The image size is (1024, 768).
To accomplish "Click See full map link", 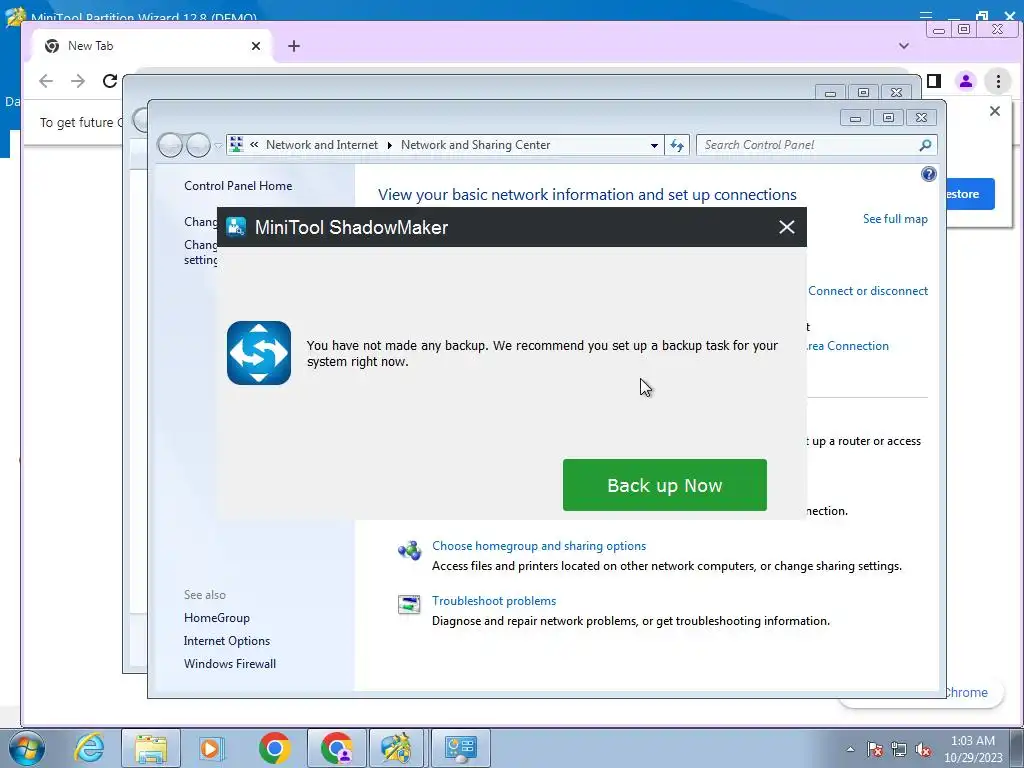I will (x=895, y=219).
